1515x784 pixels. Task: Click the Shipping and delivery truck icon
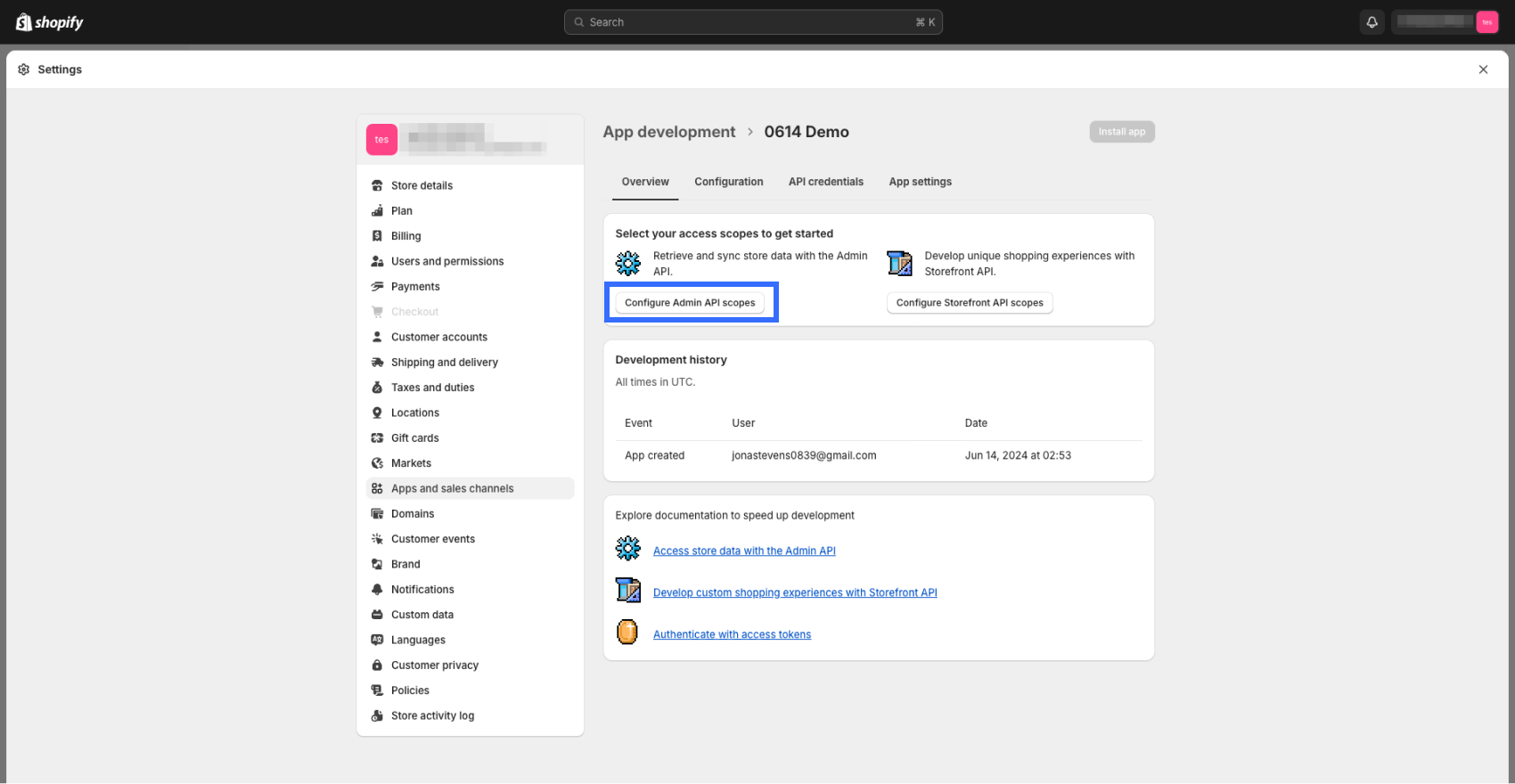(x=377, y=363)
